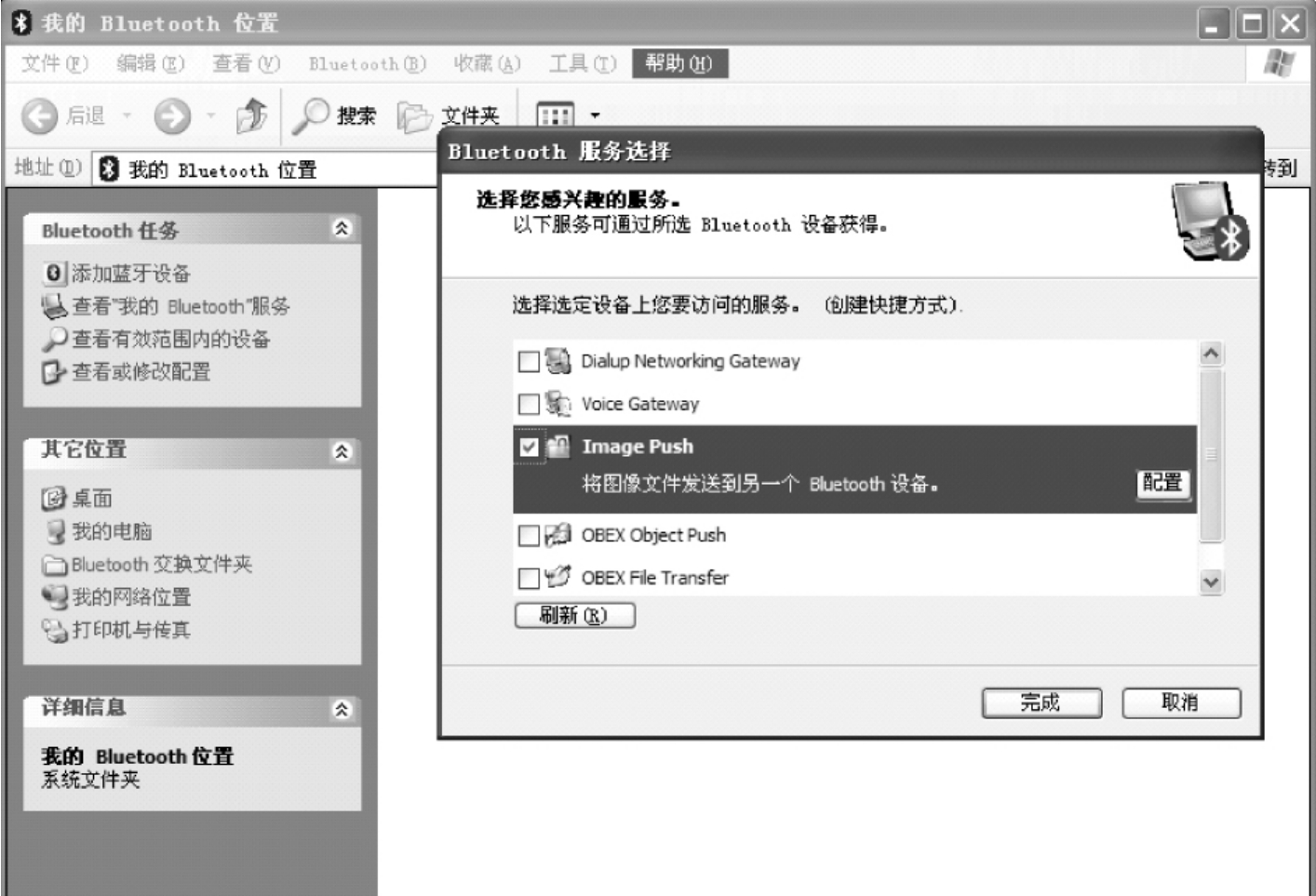Click the computer Bluetooth icon in the dialog header
Viewport: 1316px width, 896px height.
click(x=1210, y=221)
